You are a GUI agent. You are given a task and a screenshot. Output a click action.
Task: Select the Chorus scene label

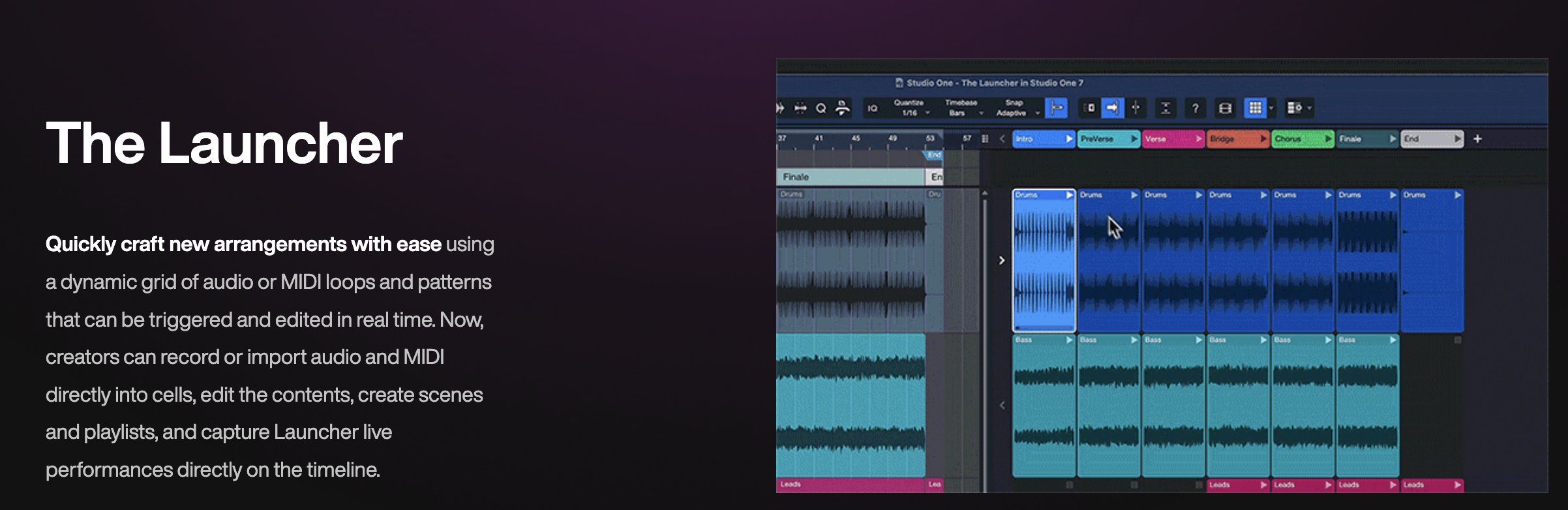pyautogui.click(x=1288, y=139)
